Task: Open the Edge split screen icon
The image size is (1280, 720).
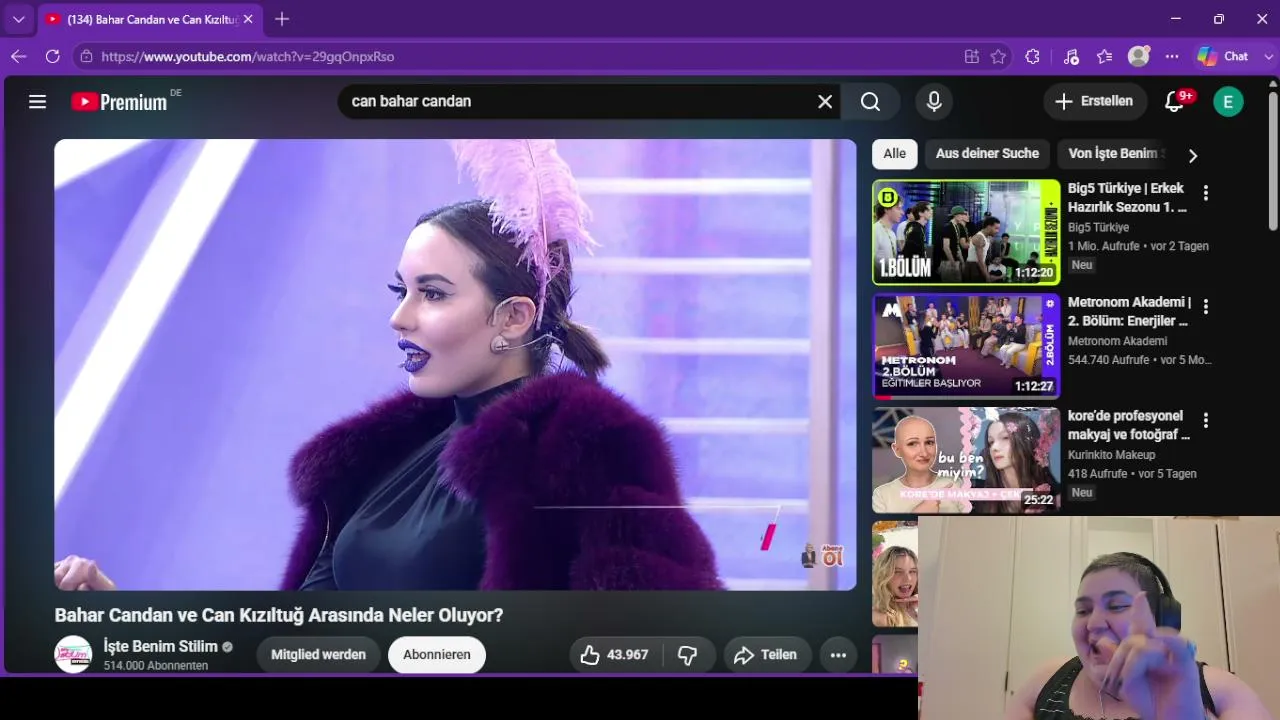Action: click(971, 57)
